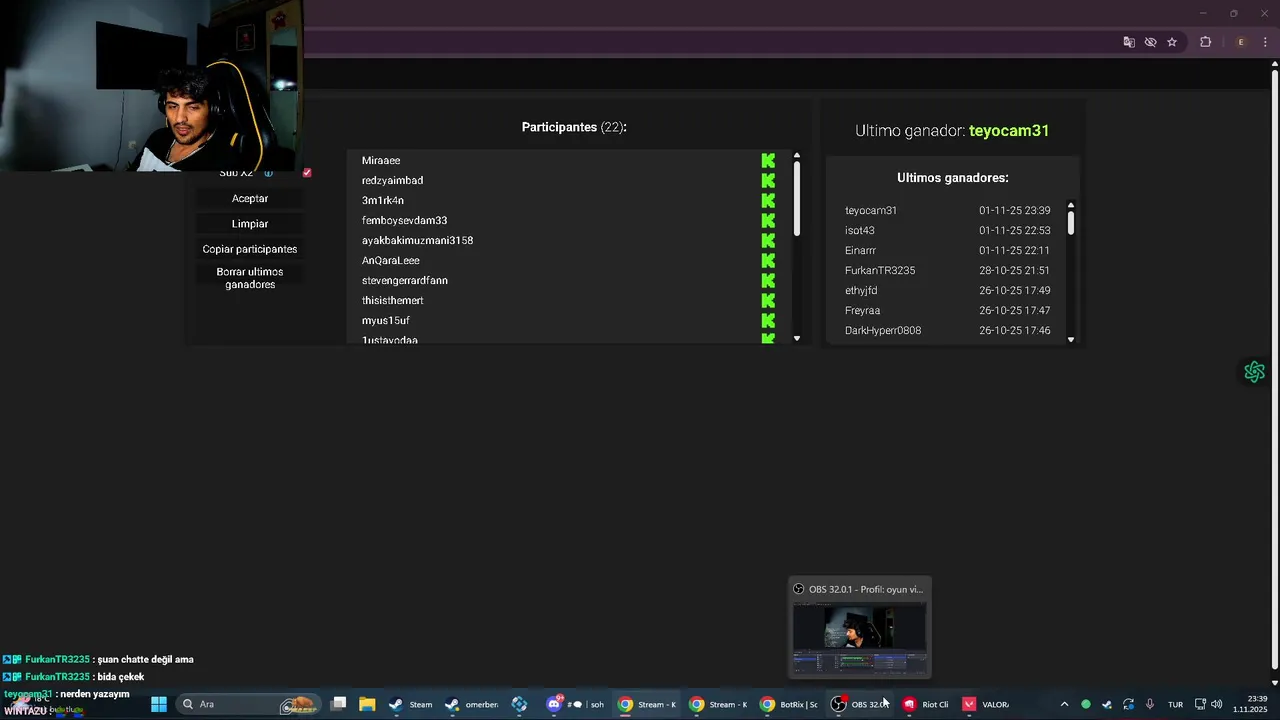The image size is (1280, 720).
Task: Click the Kick icon beside femboysevdam33
Action: coord(768,220)
